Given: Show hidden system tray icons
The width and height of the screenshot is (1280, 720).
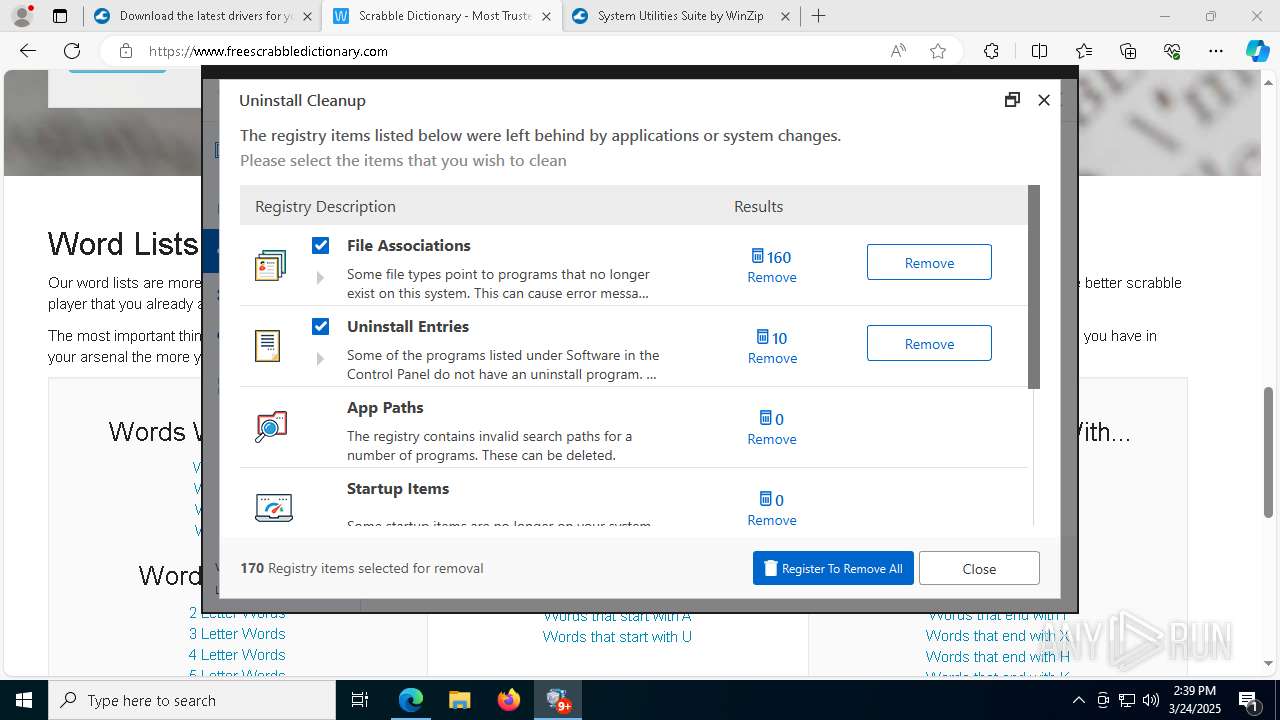Looking at the screenshot, I should point(1078,700).
